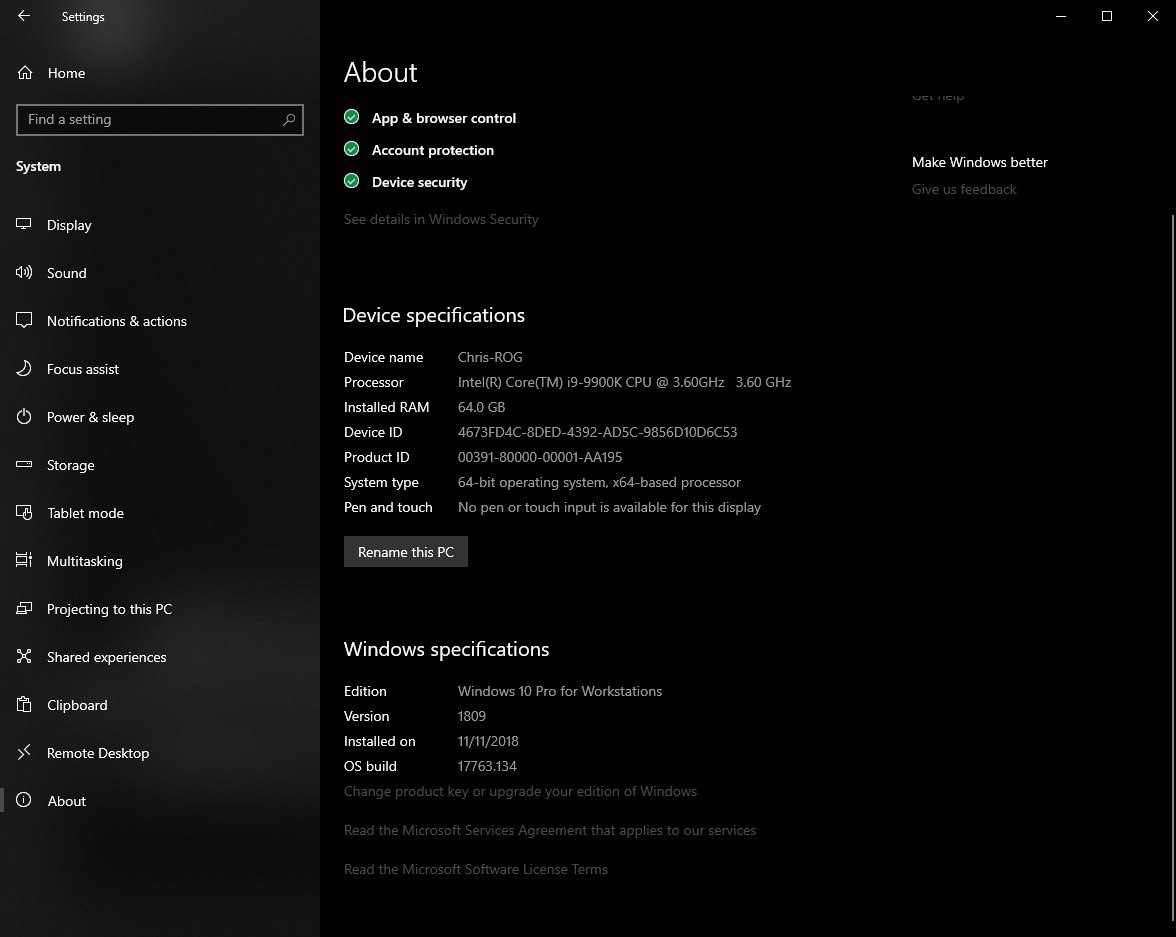Switch to Multitasking settings

pyautogui.click(x=85, y=561)
